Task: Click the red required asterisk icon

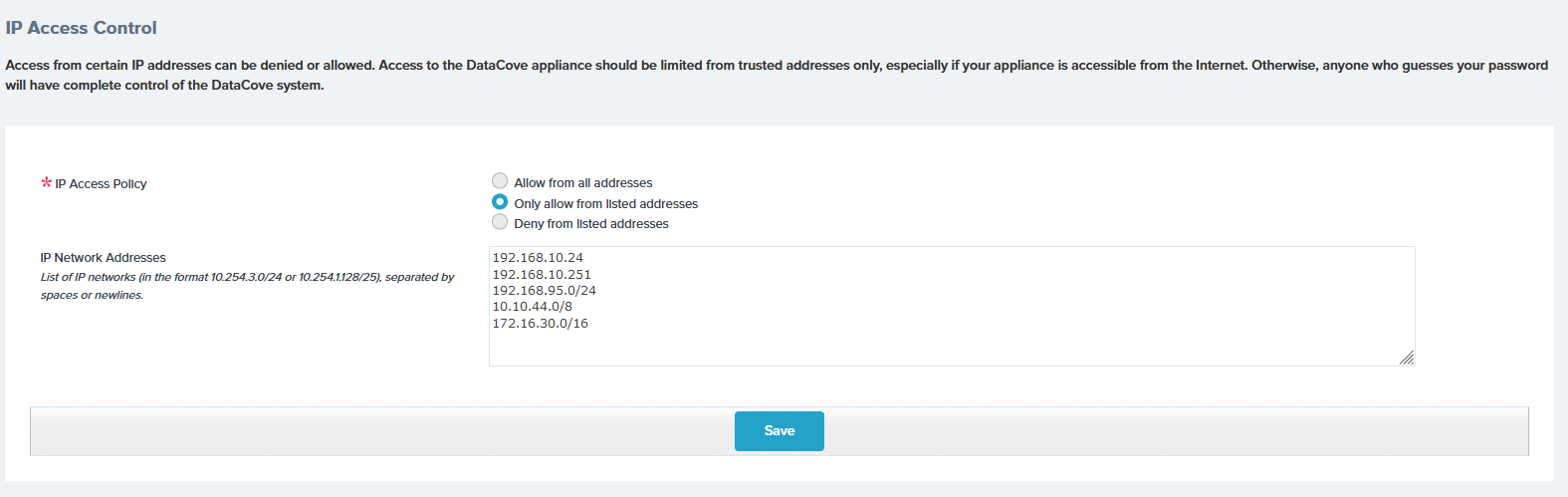Action: [46, 182]
